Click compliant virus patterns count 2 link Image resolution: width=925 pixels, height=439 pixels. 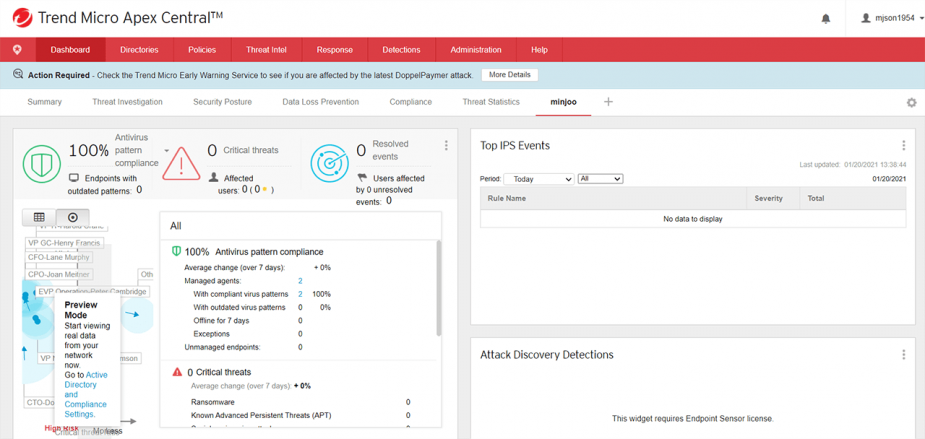tap(300, 294)
